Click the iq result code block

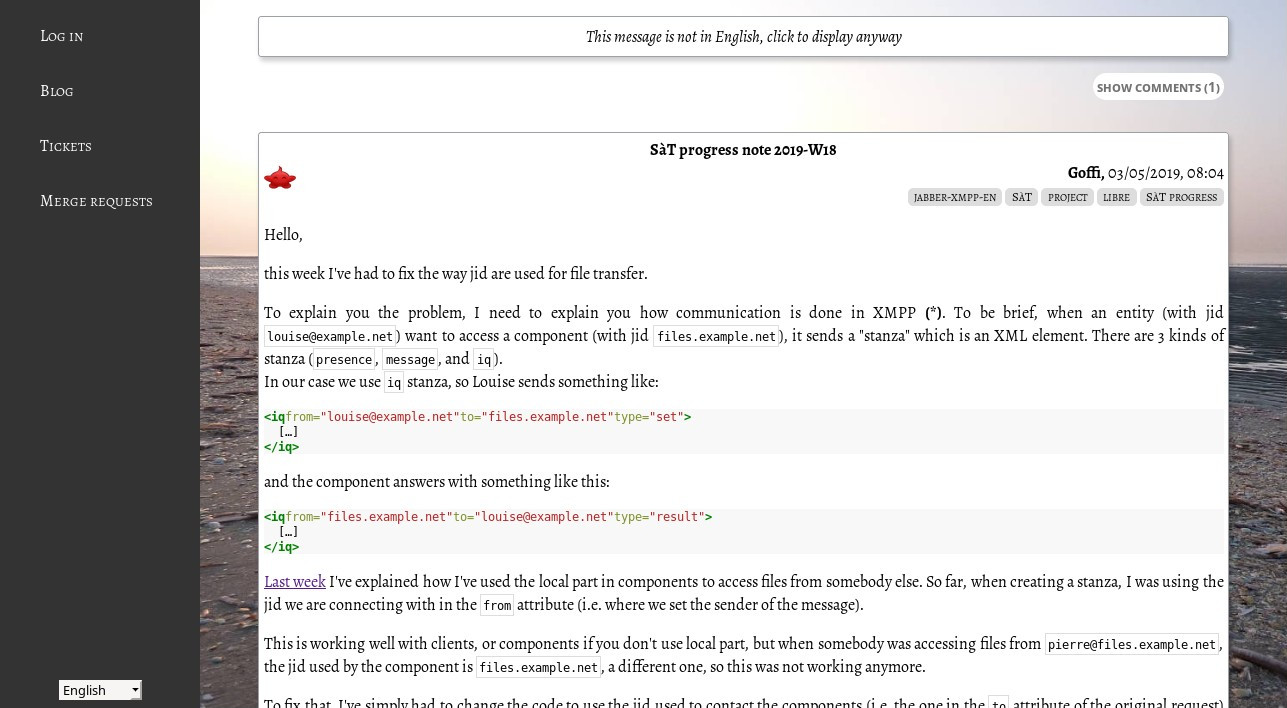coord(744,532)
